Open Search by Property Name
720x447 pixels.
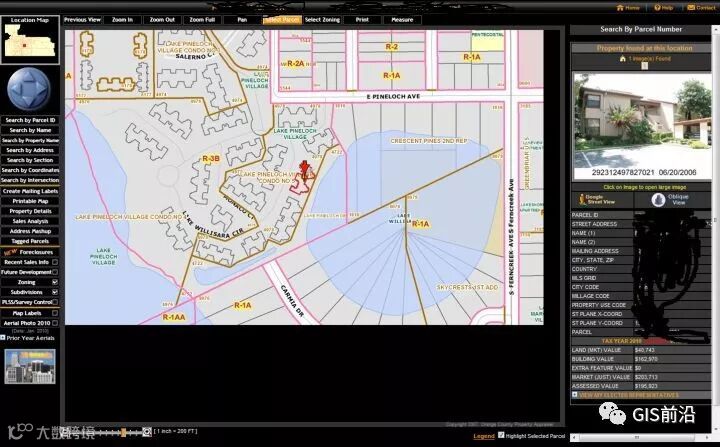(x=30, y=141)
